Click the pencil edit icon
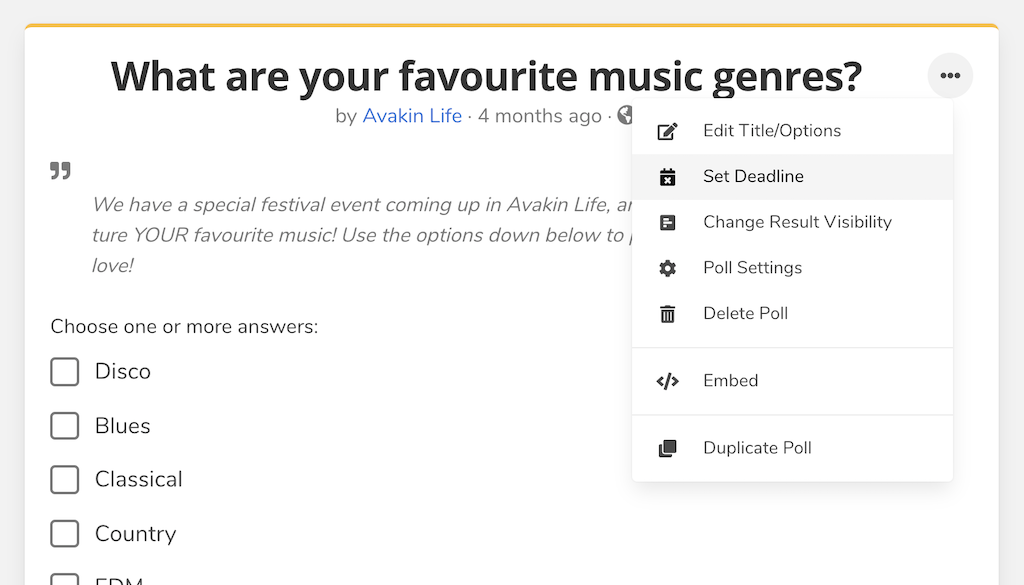Viewport: 1024px width, 585px height. click(x=667, y=131)
